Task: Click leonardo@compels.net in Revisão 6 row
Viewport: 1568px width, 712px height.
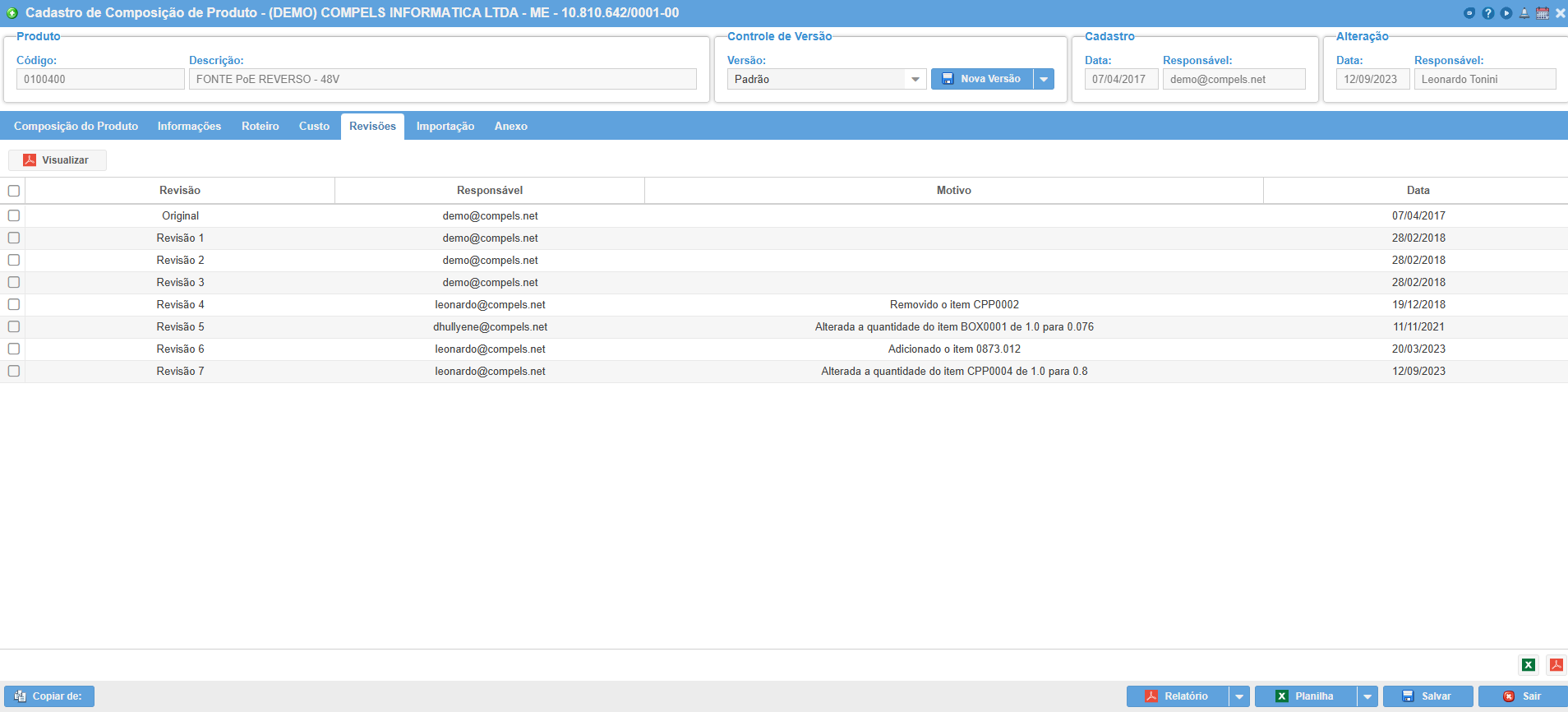Action: click(490, 349)
